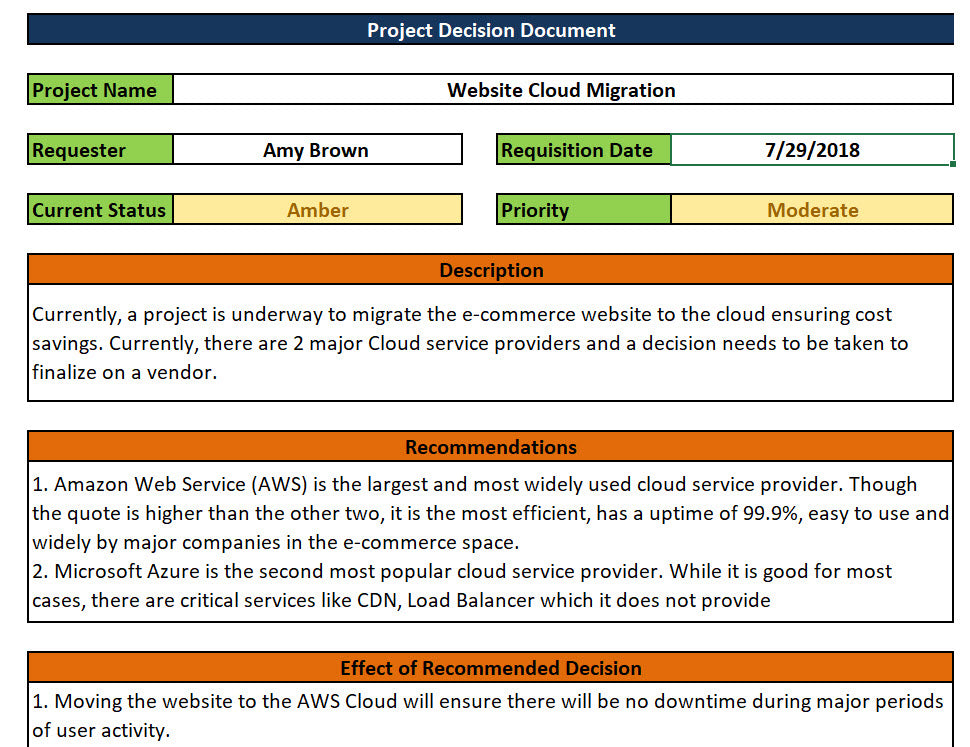
Task: Select the text about moving website to AWS Cloud
Action: point(491,715)
